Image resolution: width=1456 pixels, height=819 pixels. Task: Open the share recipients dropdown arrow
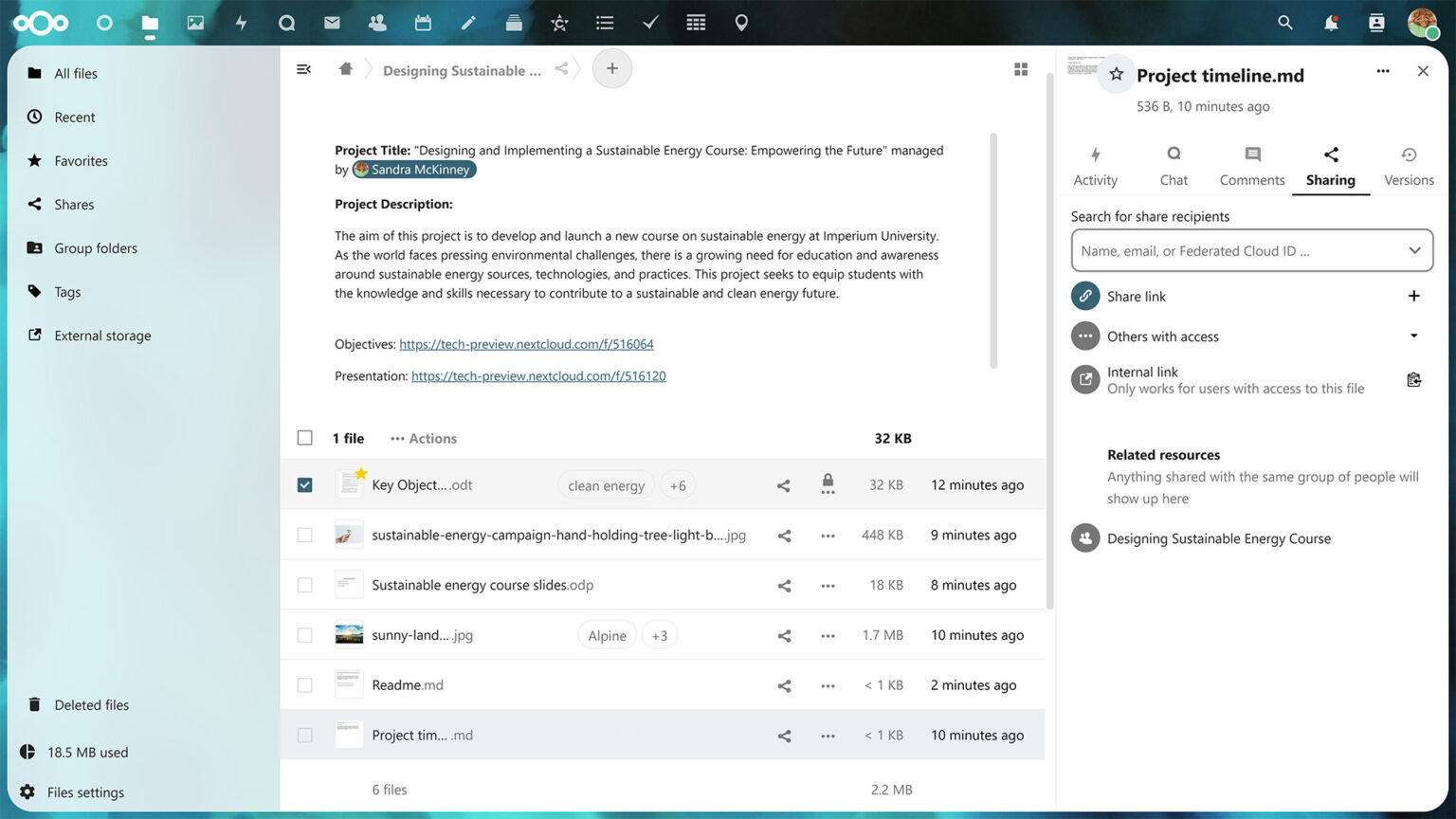coord(1414,251)
